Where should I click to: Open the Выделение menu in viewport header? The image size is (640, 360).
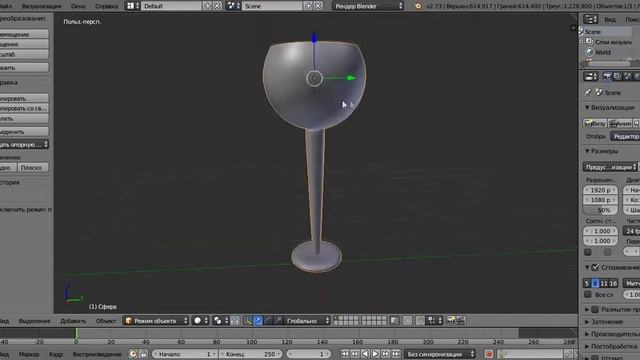pos(35,321)
